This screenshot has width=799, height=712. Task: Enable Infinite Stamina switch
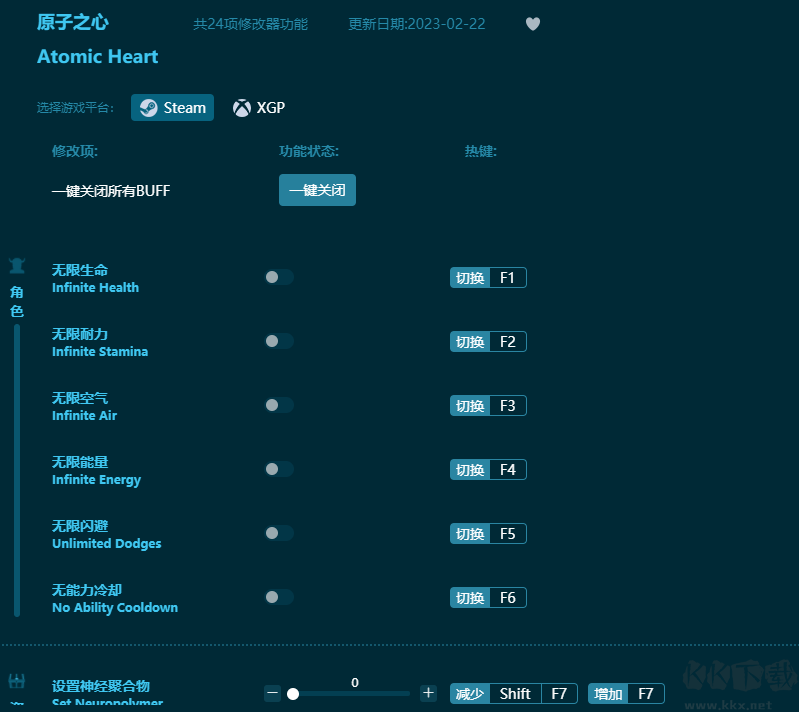[x=279, y=341]
